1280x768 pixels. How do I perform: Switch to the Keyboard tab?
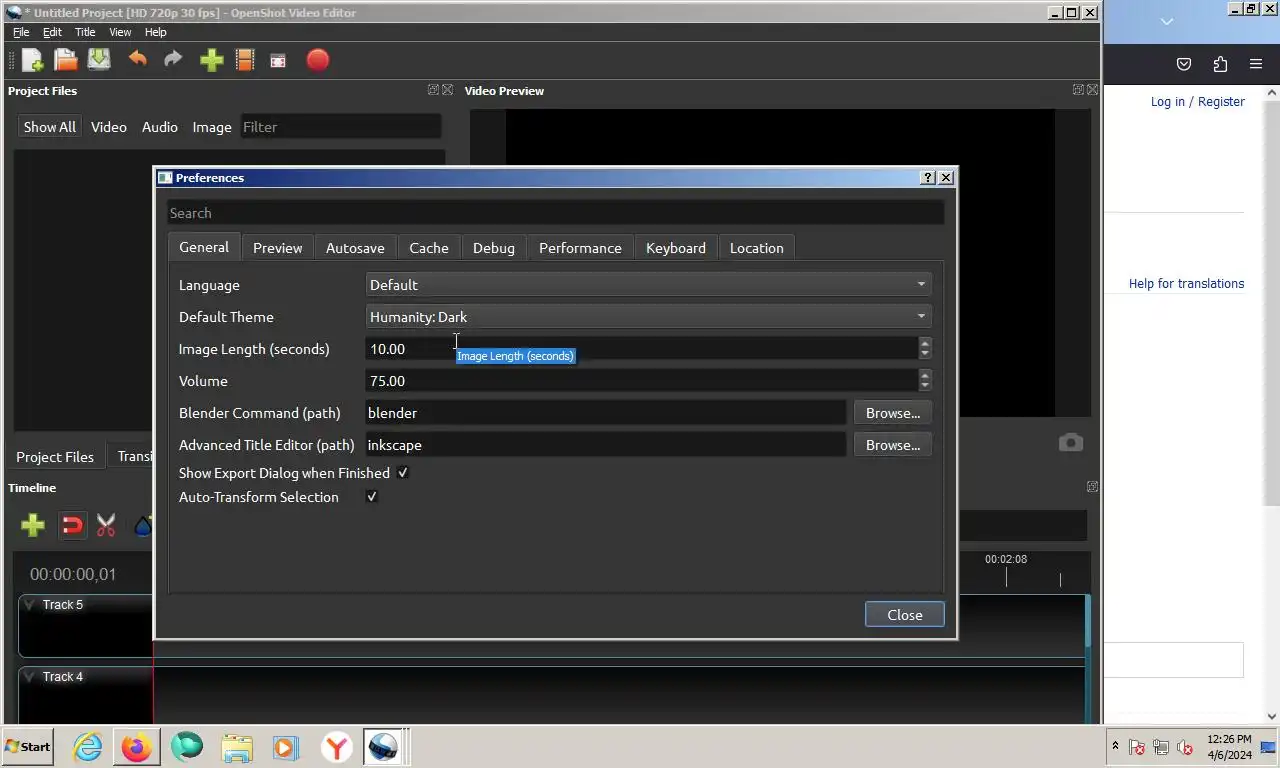(676, 248)
